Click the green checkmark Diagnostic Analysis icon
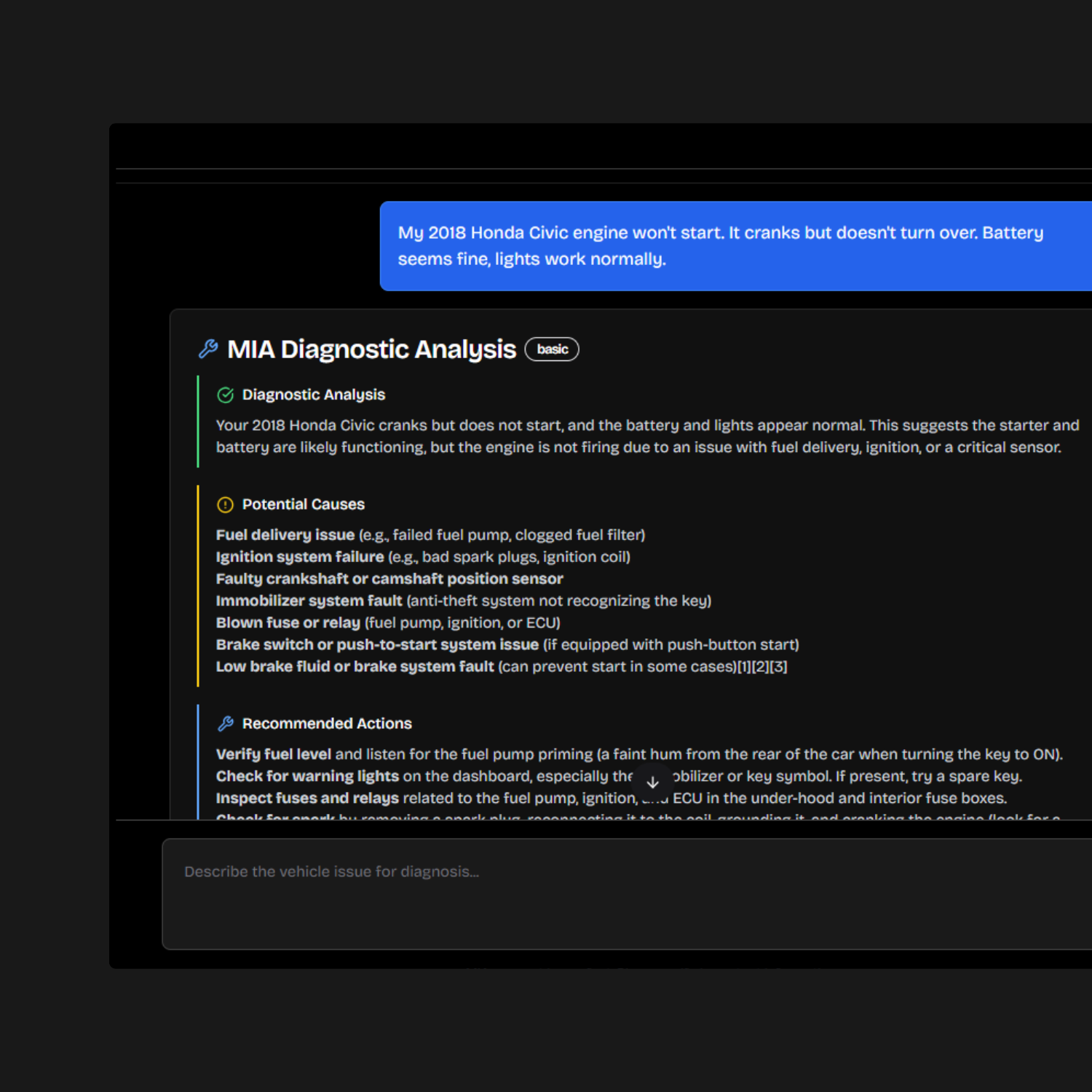 226,395
